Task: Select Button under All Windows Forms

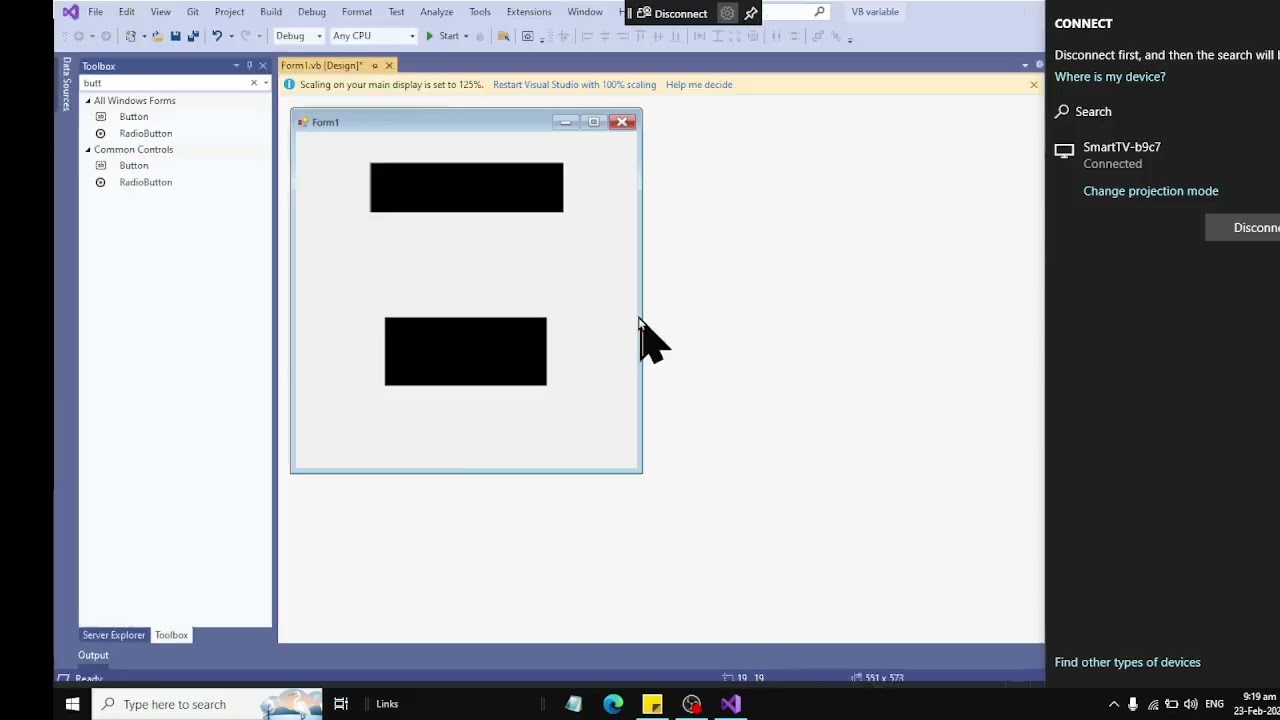Action: point(134,117)
